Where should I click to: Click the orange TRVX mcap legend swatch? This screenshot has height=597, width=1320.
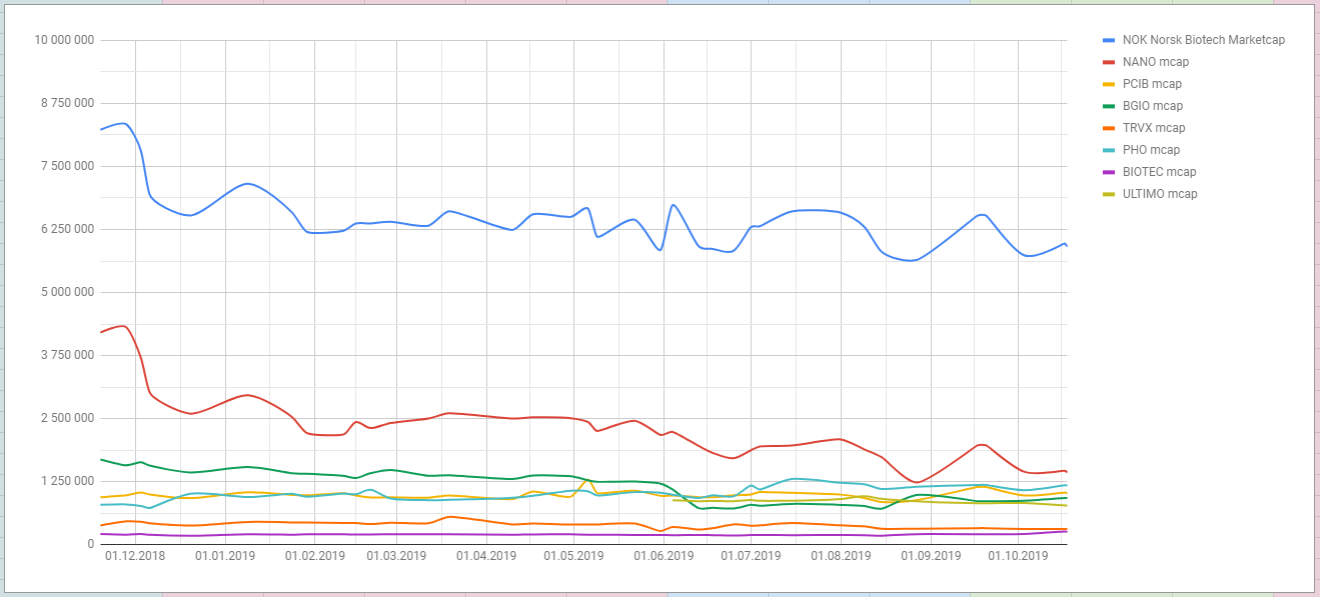click(1108, 128)
